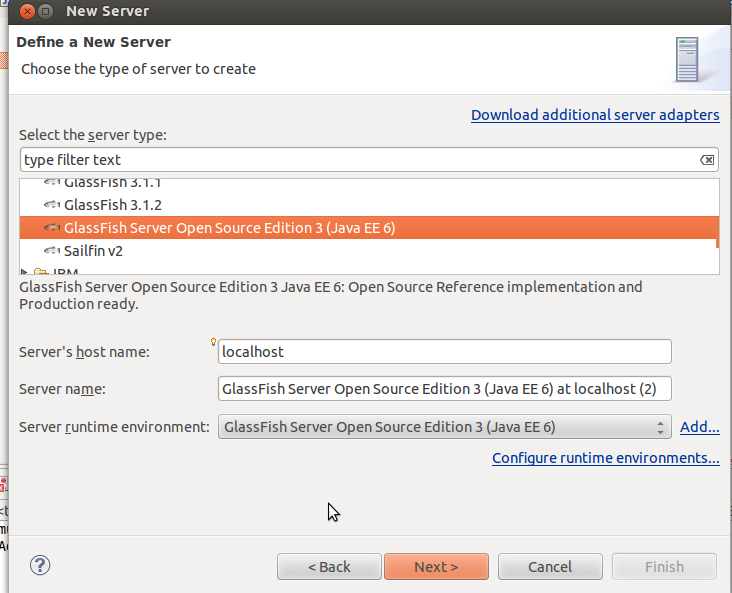Click the selected GlassFish Server row icon
The image size is (732, 593).
click(53, 228)
